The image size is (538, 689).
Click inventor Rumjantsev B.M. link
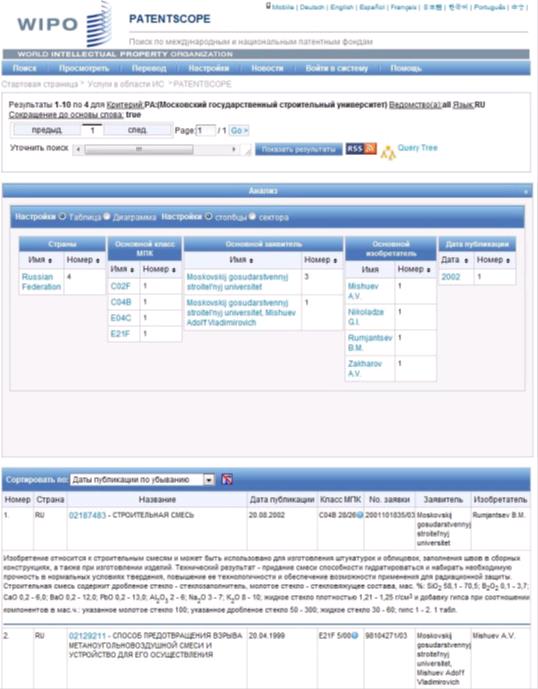(x=370, y=343)
